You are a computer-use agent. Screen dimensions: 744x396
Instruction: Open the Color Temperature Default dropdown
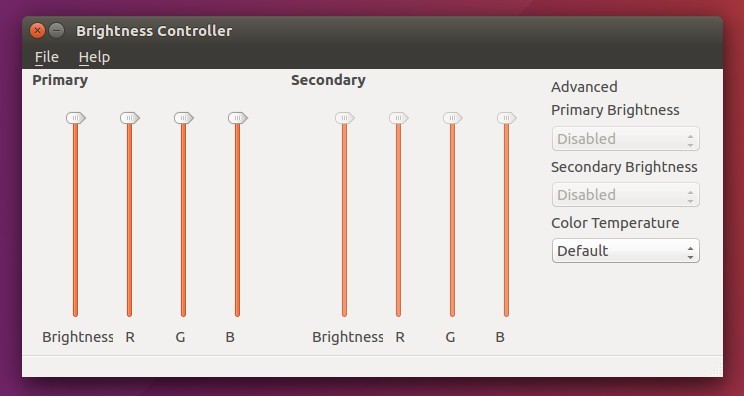click(625, 250)
